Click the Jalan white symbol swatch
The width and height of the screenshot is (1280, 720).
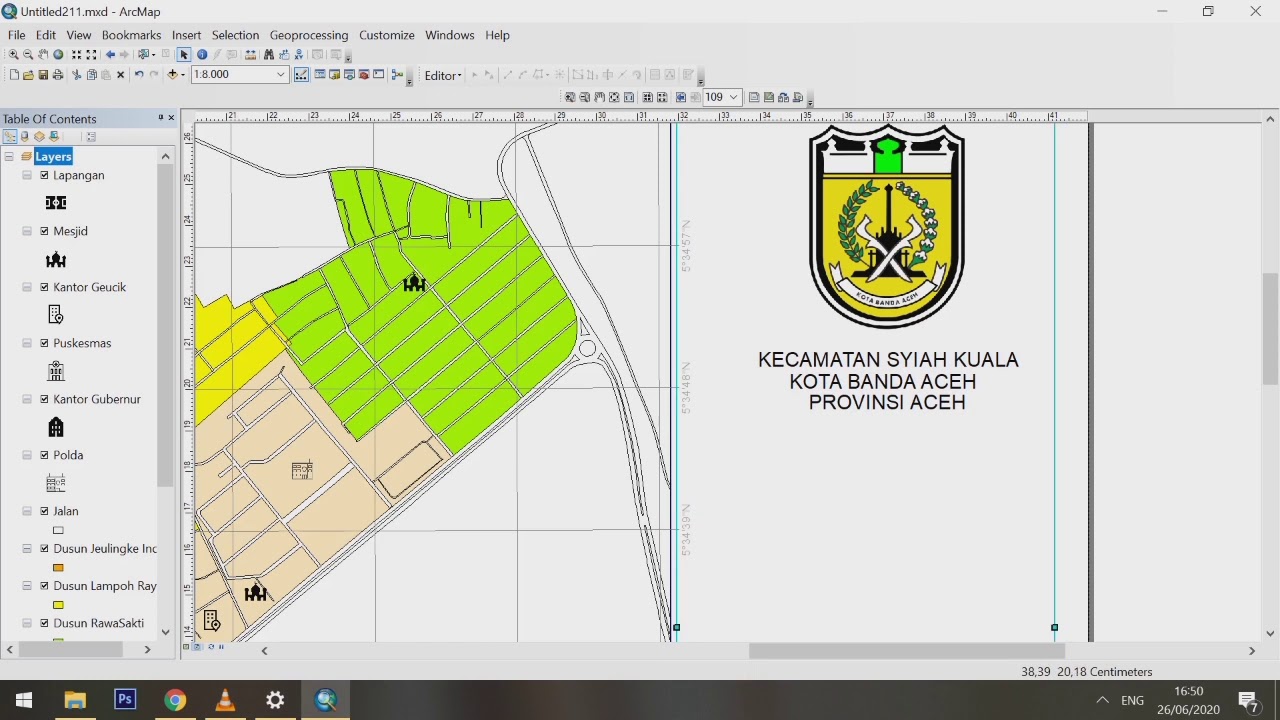tap(58, 530)
